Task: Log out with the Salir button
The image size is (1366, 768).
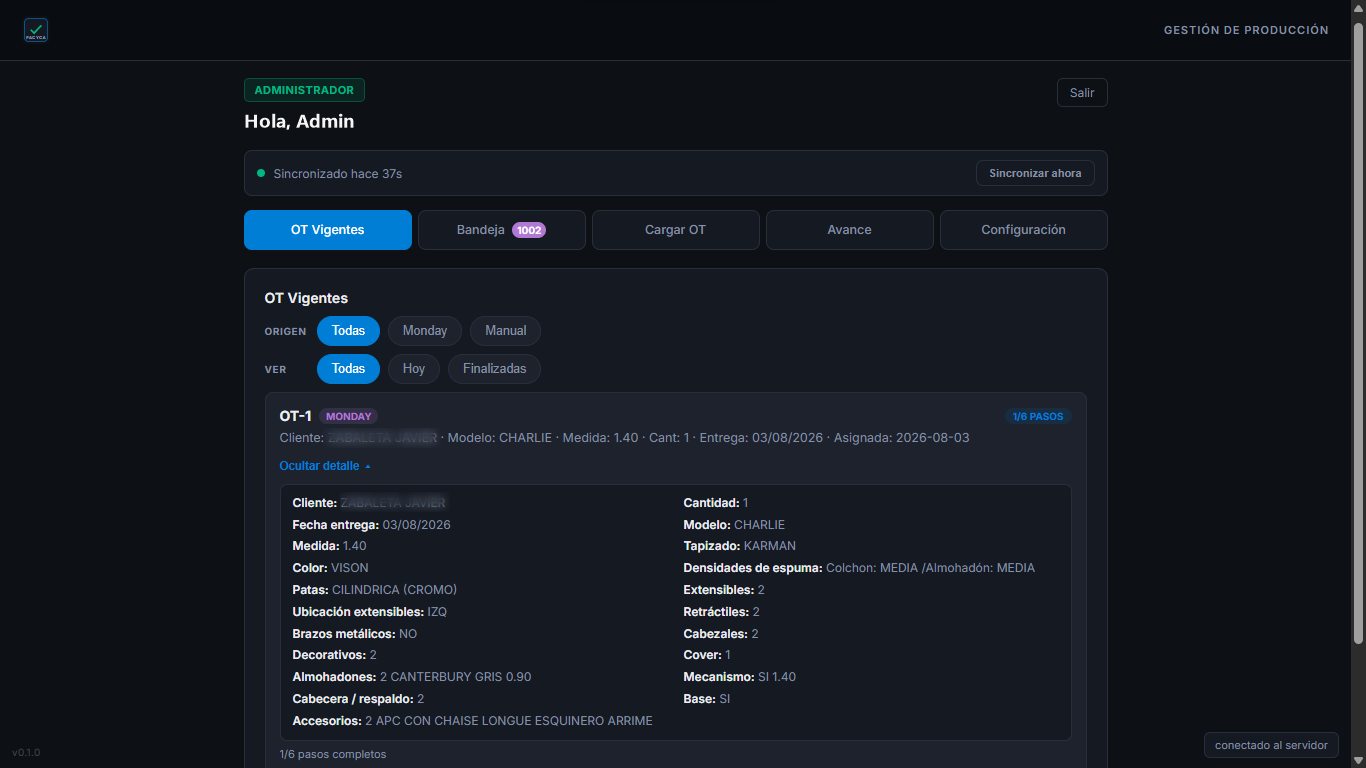Action: click(1082, 93)
